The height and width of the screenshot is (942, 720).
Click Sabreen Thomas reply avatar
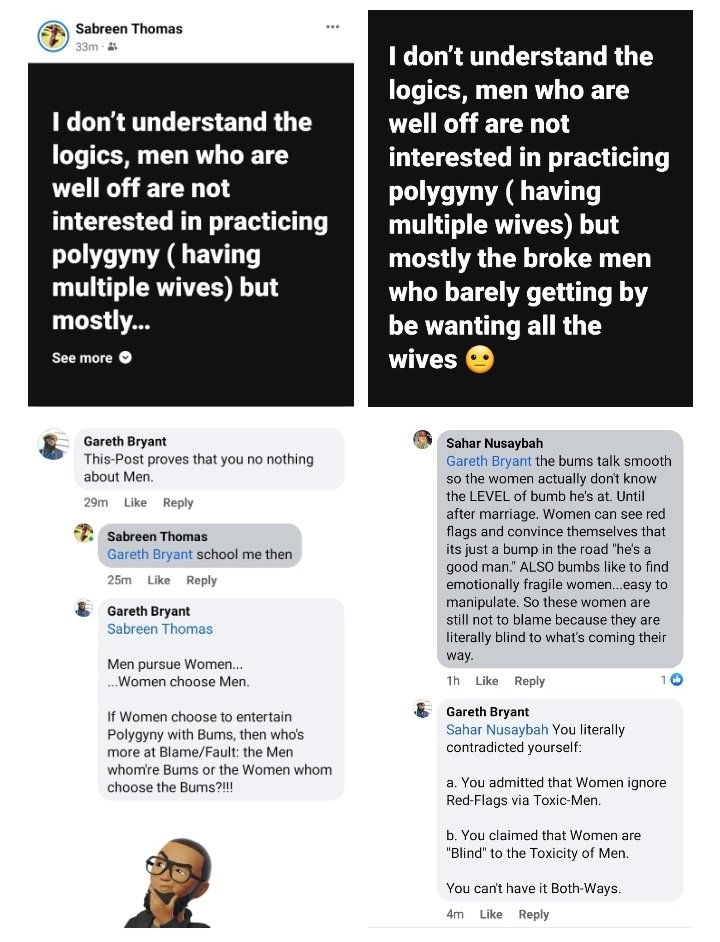click(x=84, y=533)
